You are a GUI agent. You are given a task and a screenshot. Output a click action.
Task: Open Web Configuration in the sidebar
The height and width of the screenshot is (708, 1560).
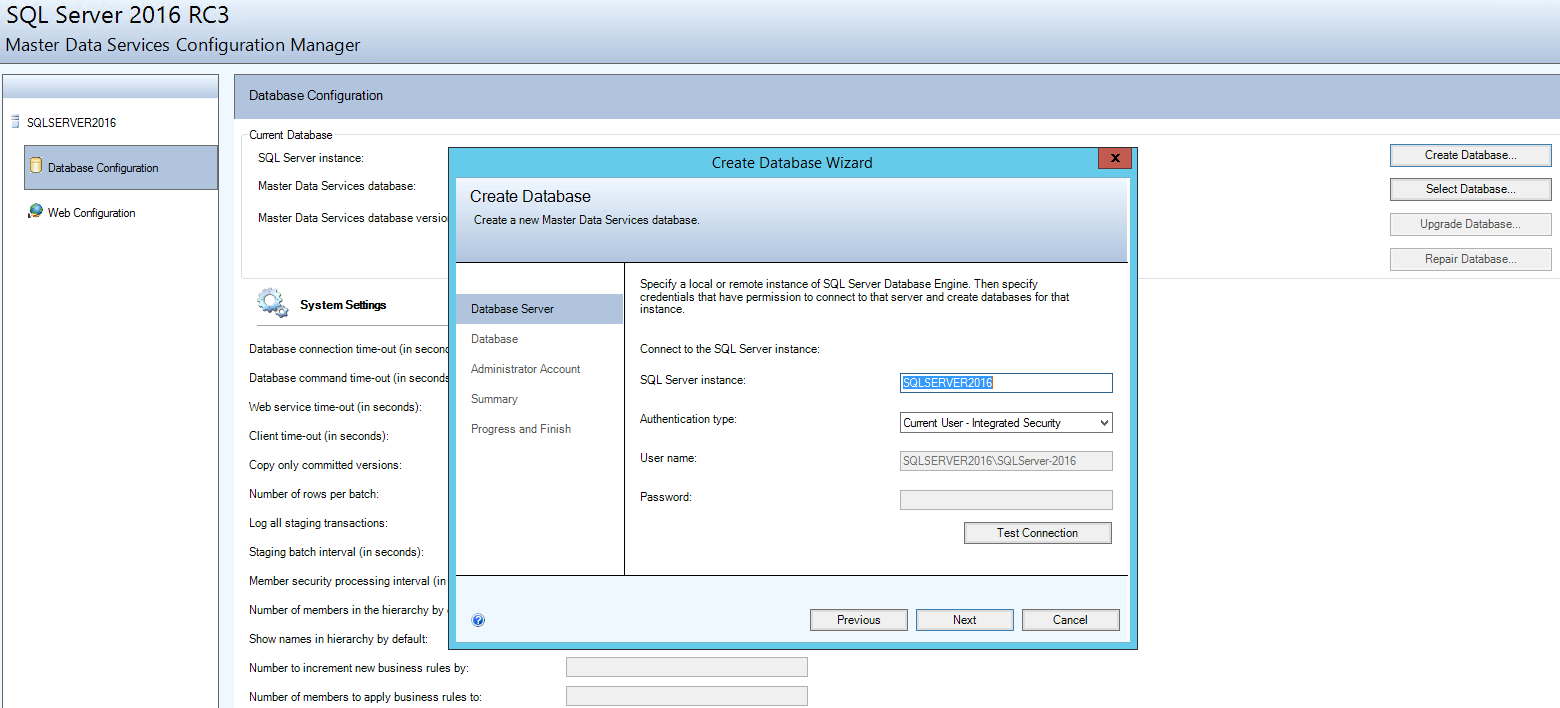92,213
